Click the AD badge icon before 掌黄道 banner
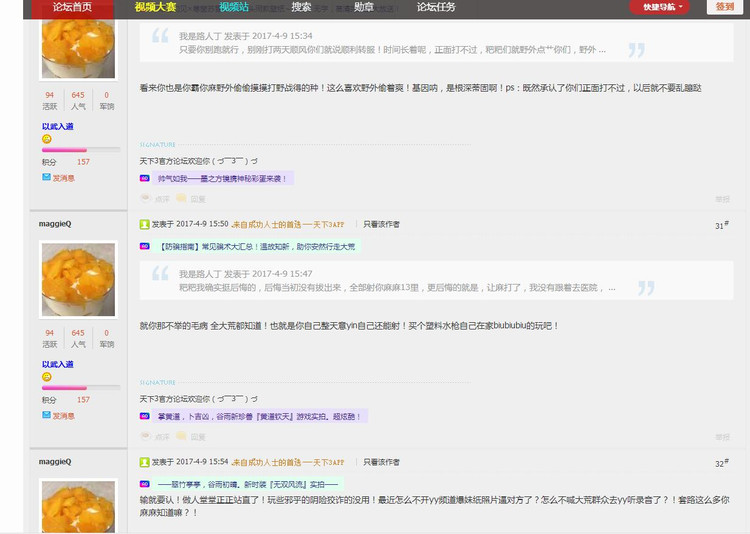This screenshot has width=750, height=534. tap(144, 416)
